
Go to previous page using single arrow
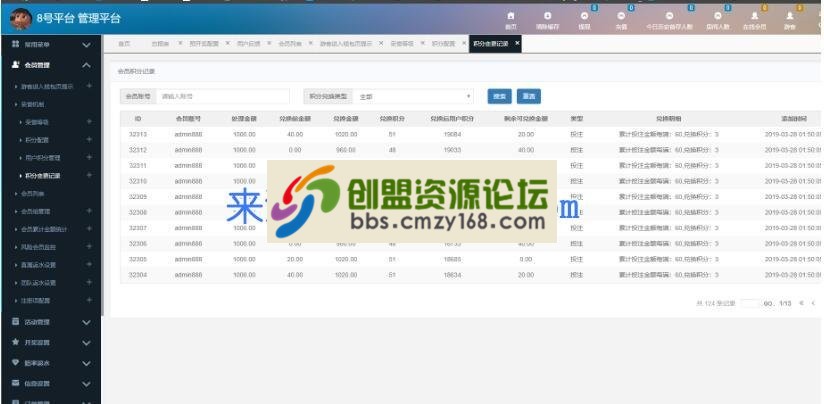812,303
